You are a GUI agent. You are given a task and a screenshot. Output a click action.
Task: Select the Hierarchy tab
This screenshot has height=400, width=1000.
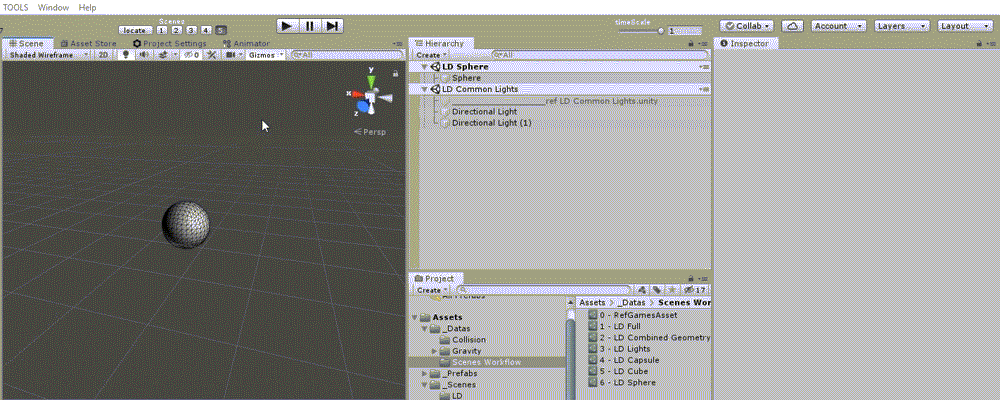[439, 43]
